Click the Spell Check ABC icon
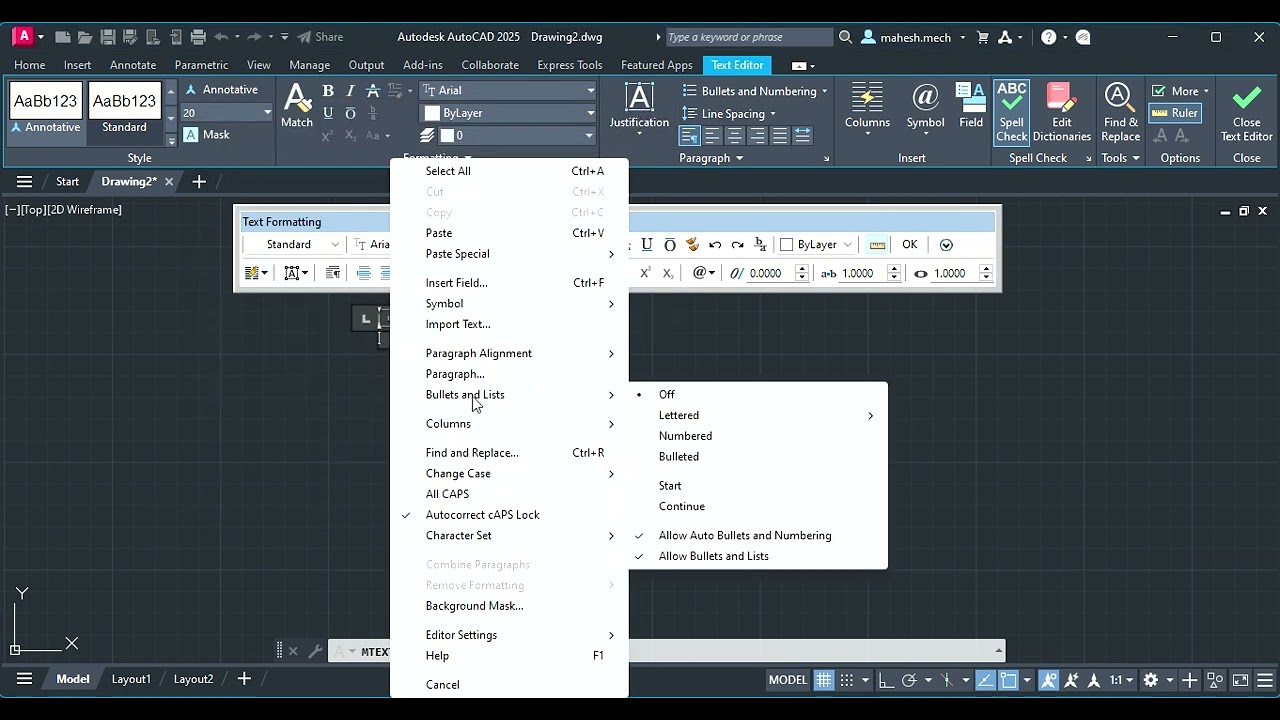 pyautogui.click(x=1012, y=112)
